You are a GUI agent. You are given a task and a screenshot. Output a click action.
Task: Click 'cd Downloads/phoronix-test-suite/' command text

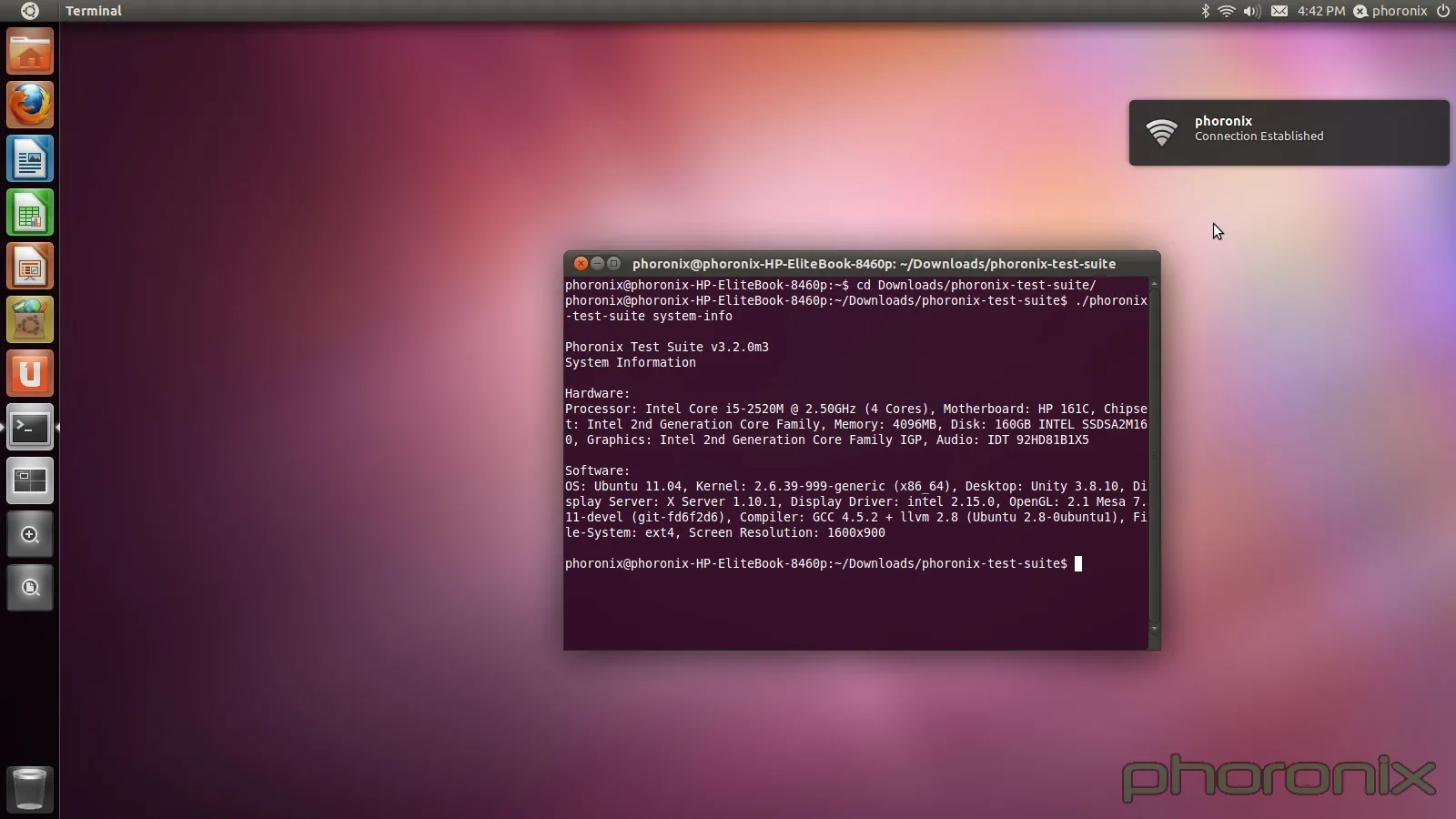[976, 285]
